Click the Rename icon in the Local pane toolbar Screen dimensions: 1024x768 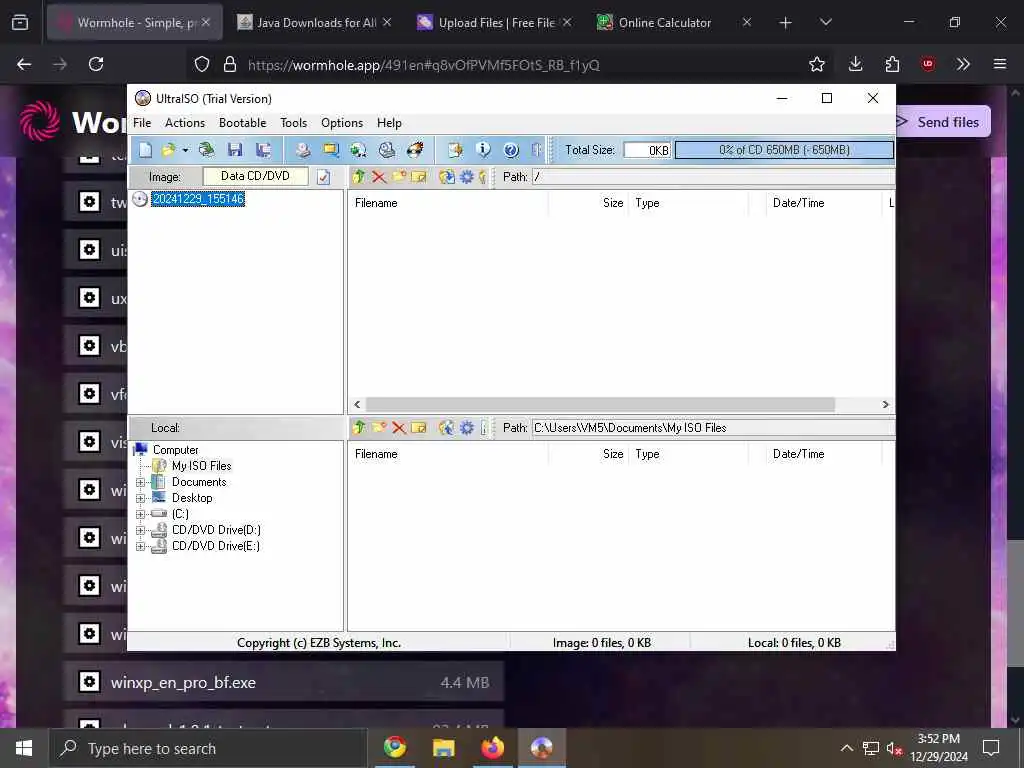click(419, 428)
